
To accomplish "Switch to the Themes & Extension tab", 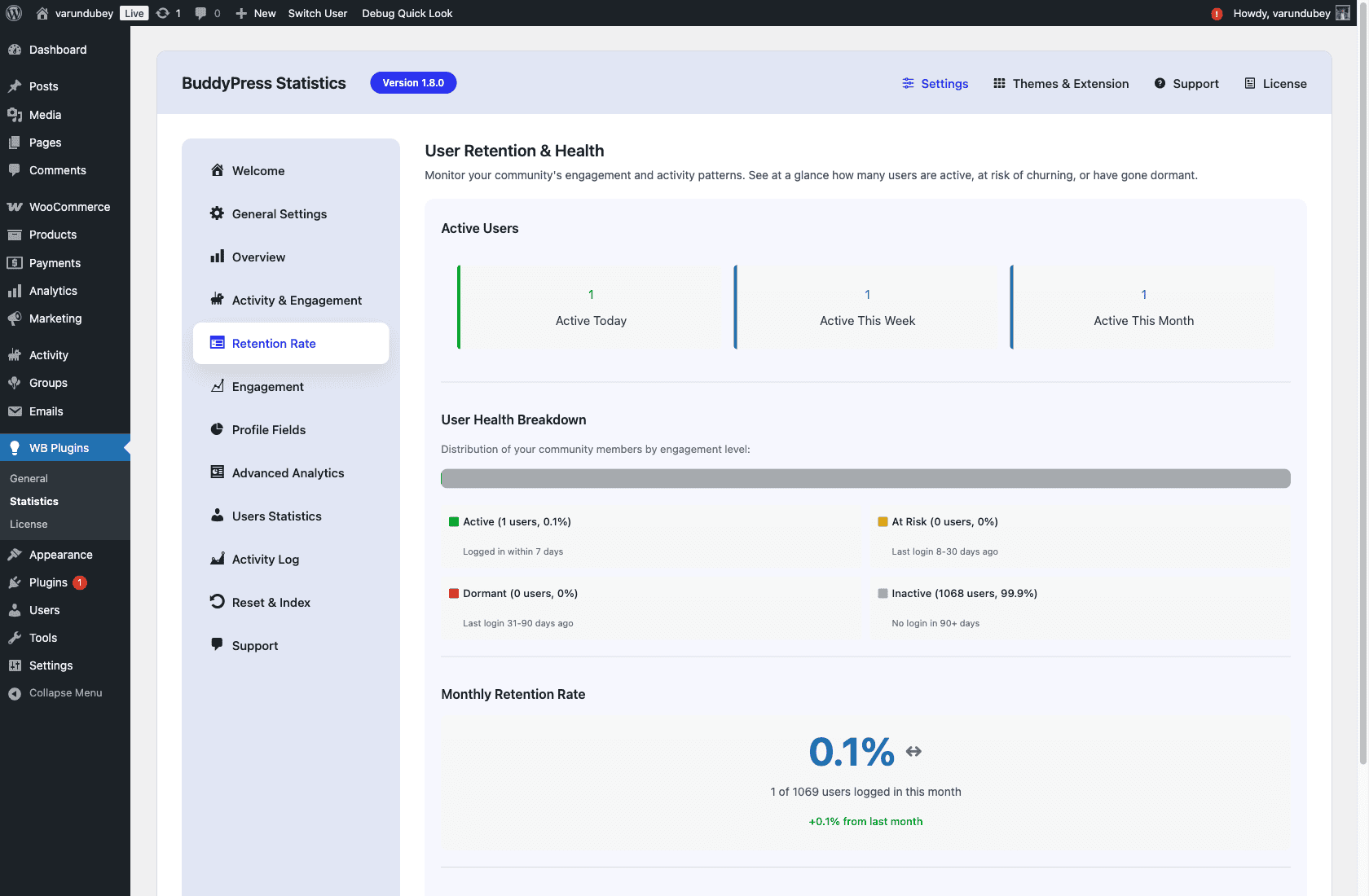I will click(x=1060, y=83).
